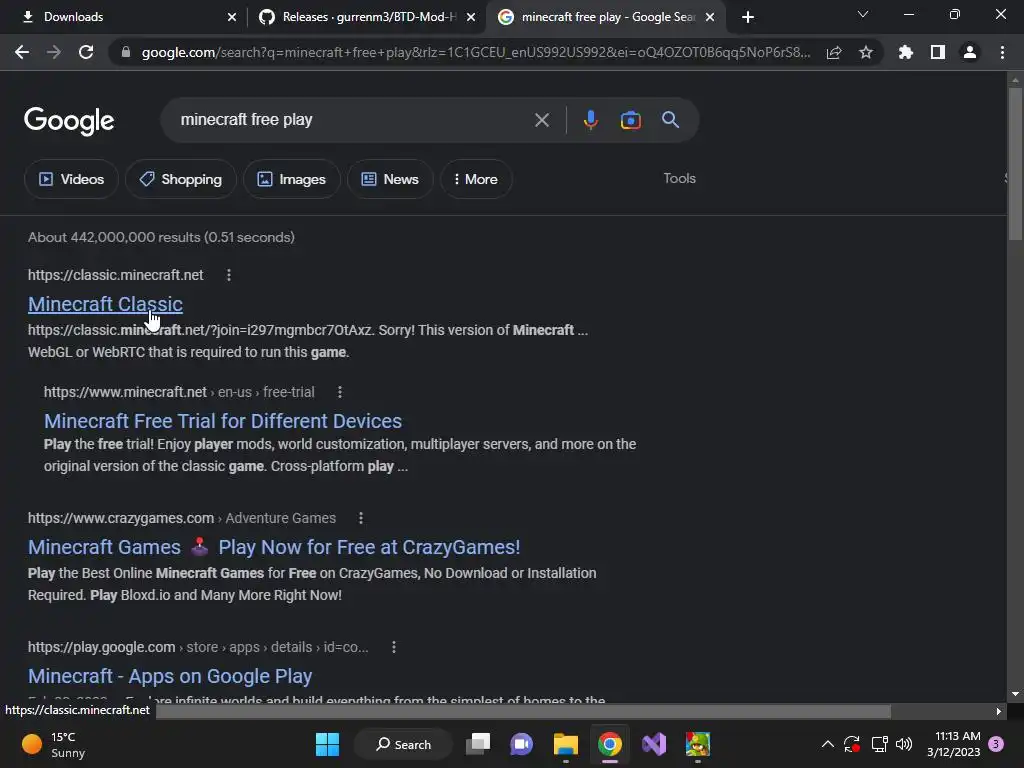
Task: Open the search Tools options
Action: (x=679, y=178)
